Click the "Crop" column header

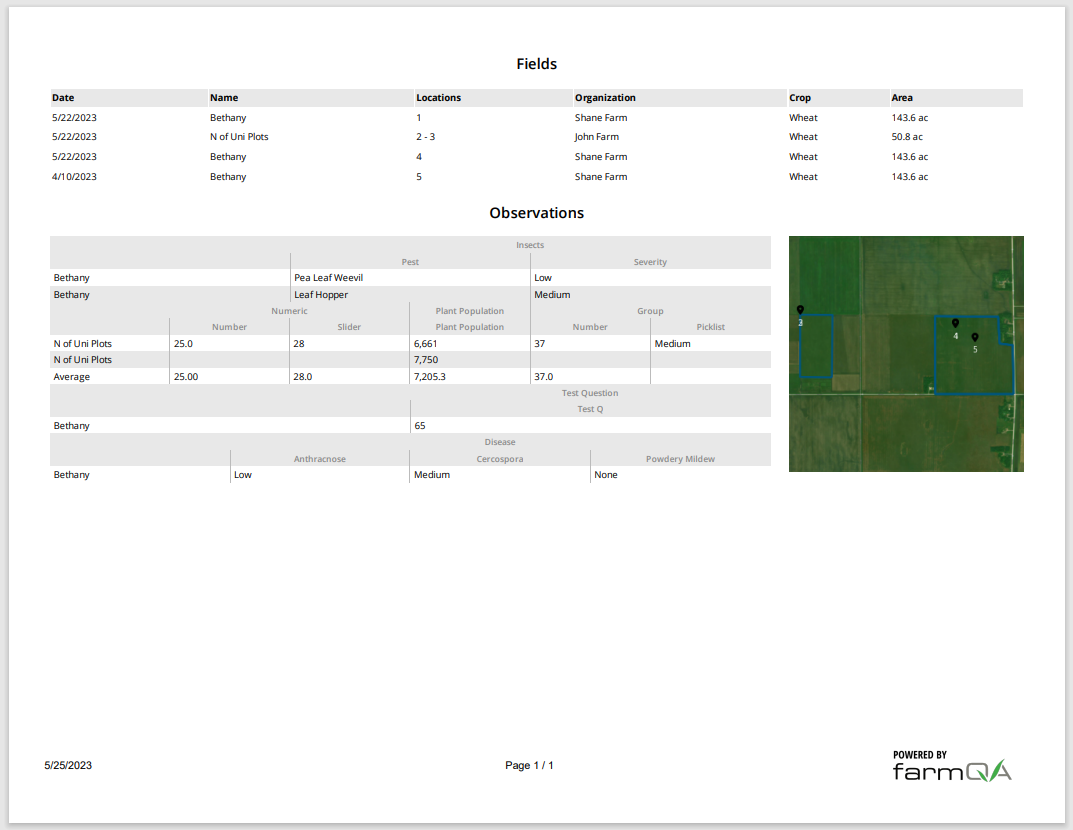(799, 98)
